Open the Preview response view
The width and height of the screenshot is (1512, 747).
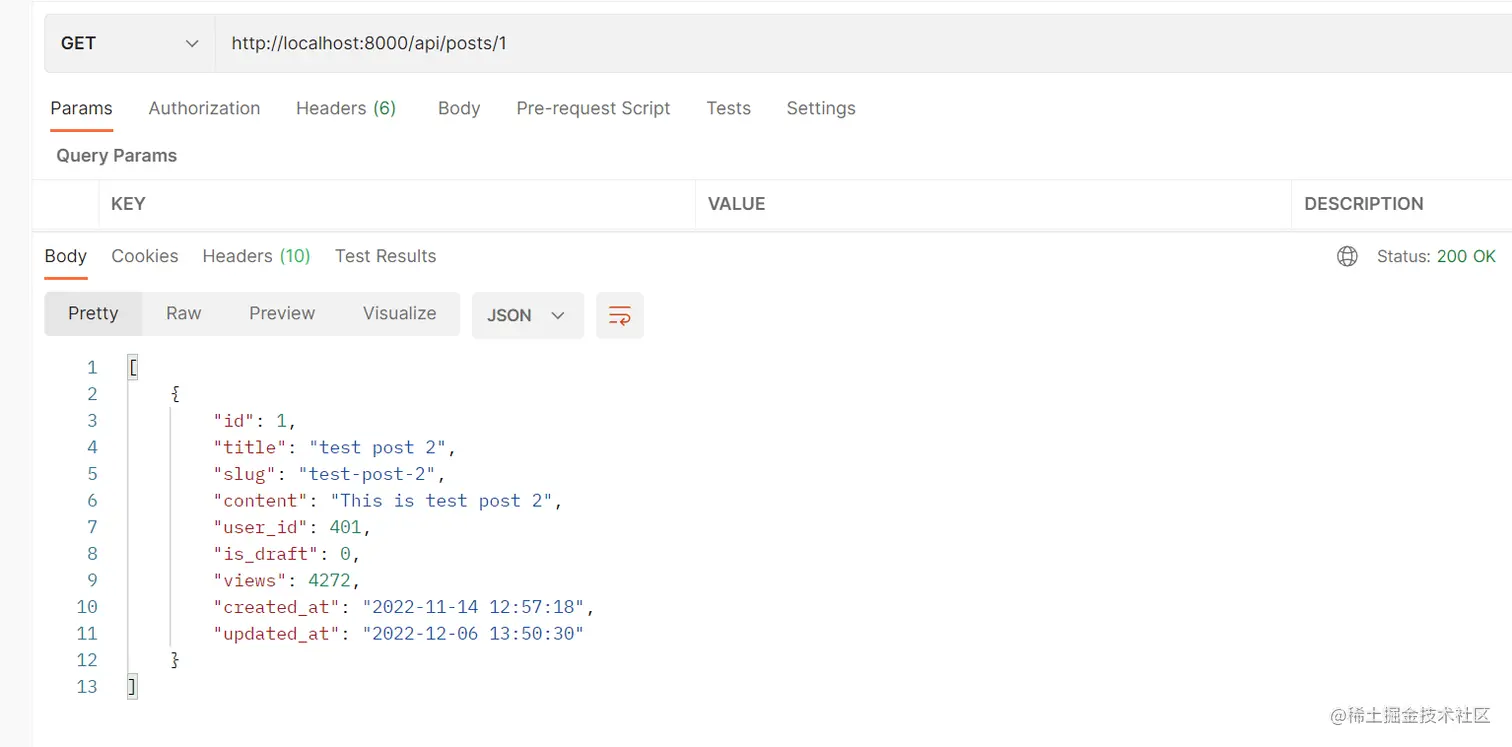[x=281, y=313]
